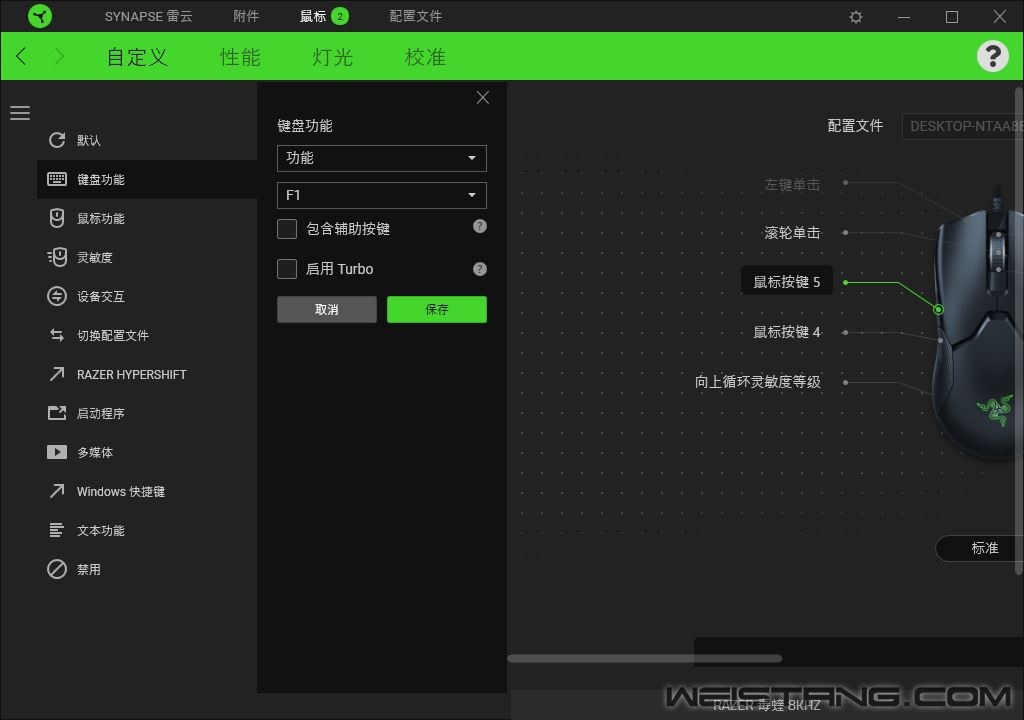This screenshot has height=720, width=1024.
Task: Switch to the 鼠标 tab
Action: tap(313, 16)
